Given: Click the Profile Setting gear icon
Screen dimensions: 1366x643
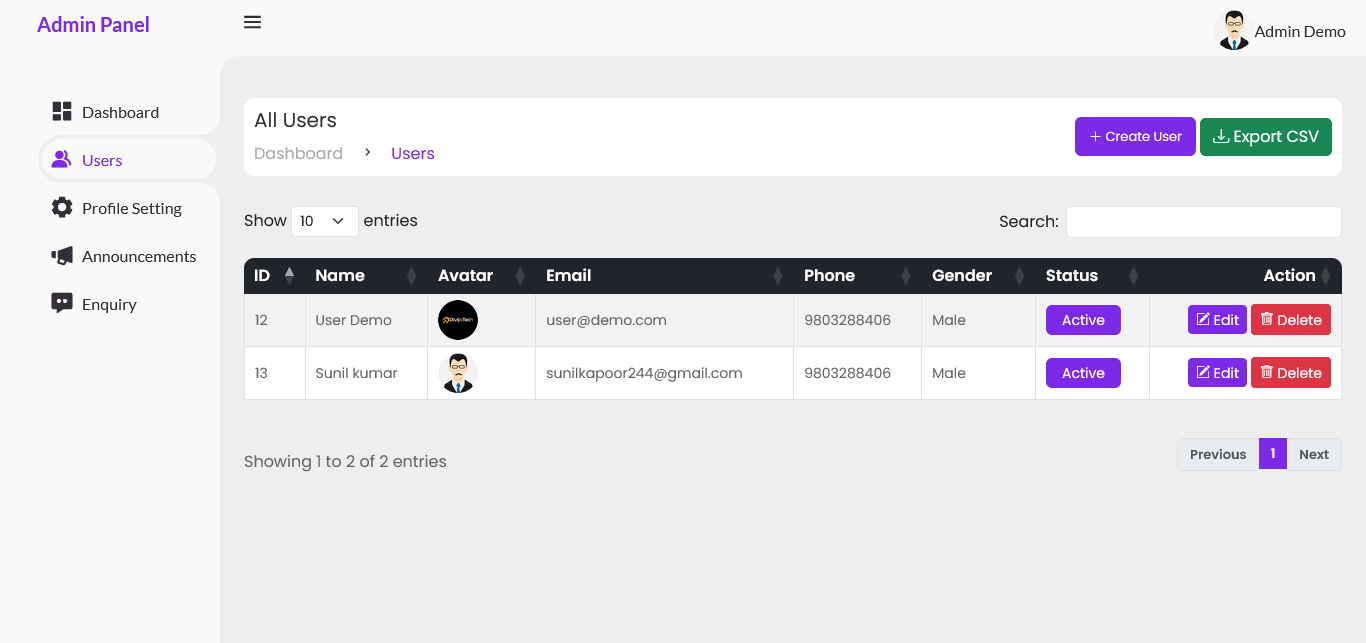Looking at the screenshot, I should click(62, 208).
